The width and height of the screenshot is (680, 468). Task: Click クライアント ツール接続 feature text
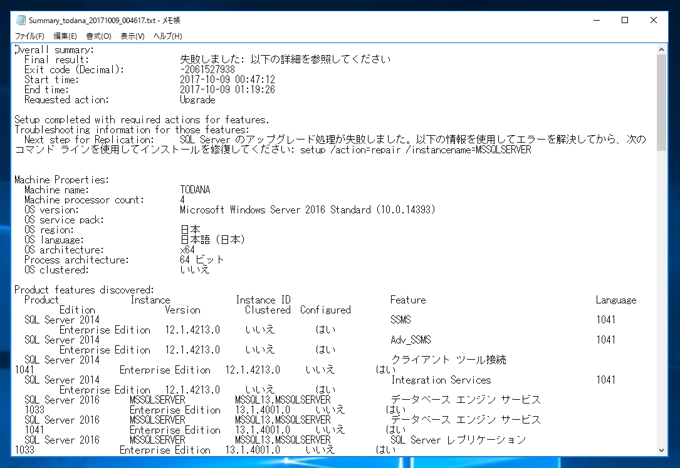[x=448, y=360]
